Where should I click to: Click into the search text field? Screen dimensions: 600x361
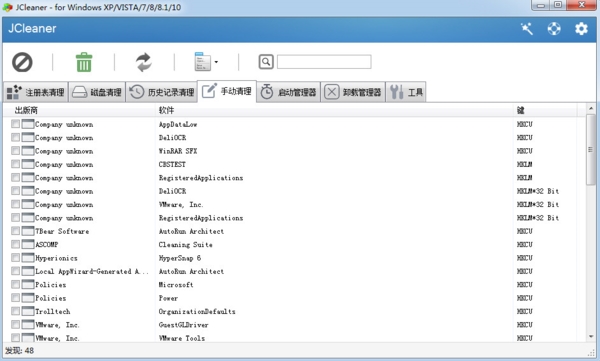pyautogui.click(x=324, y=62)
